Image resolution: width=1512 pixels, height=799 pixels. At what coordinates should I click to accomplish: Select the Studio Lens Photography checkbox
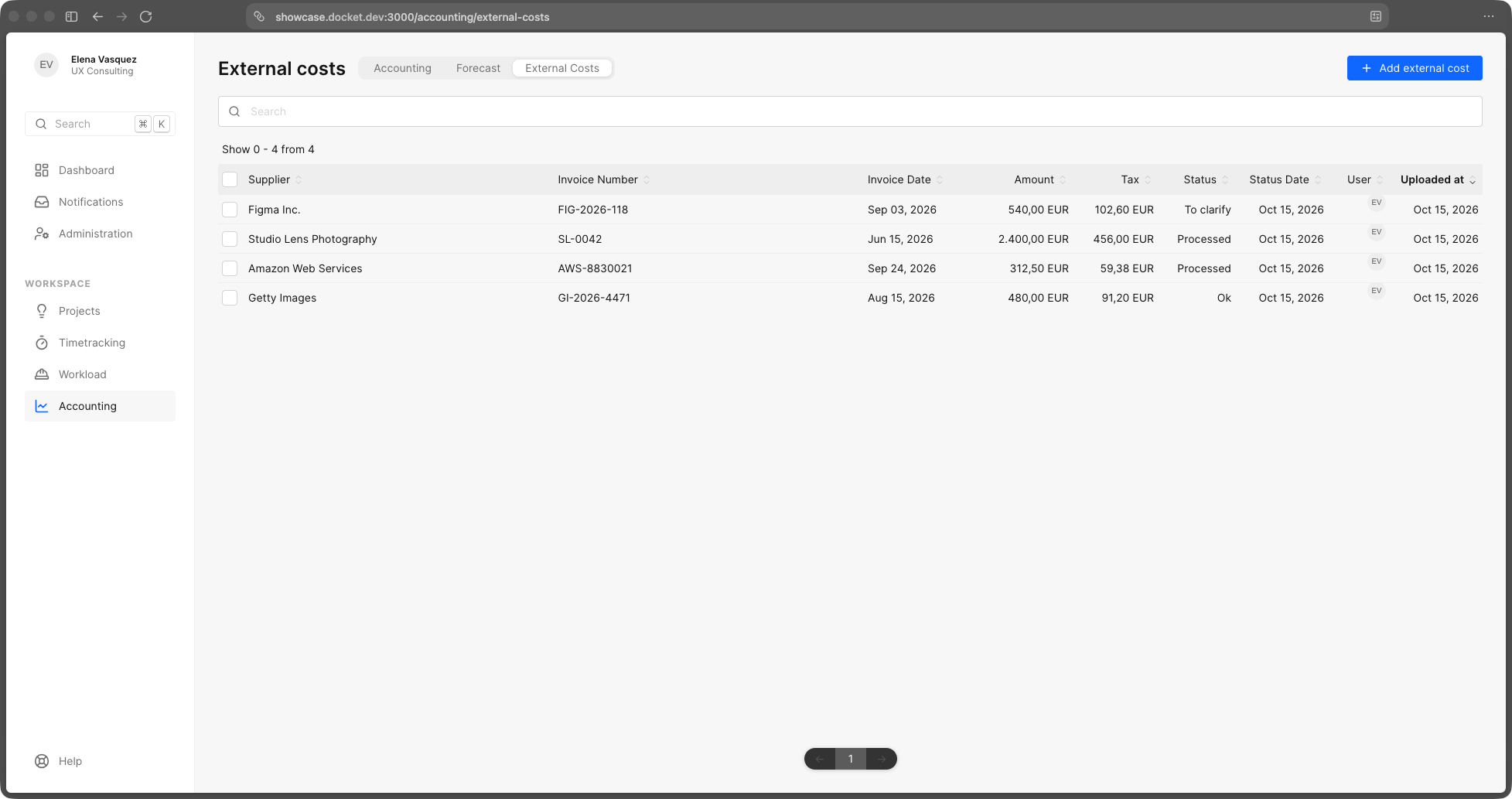point(230,239)
